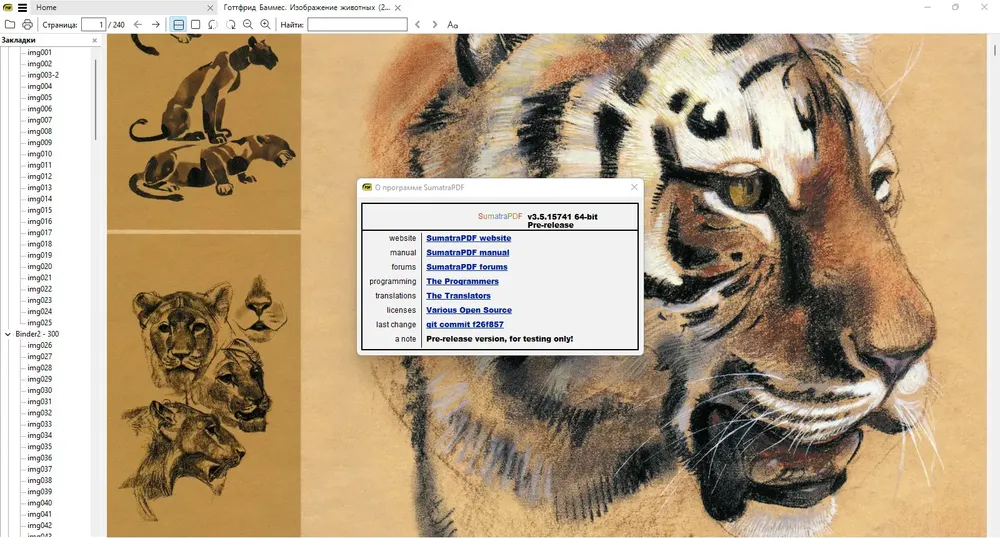Viewport: 1000px width, 538px height.
Task: Click the Zoom in magnifier icon
Action: click(265, 24)
